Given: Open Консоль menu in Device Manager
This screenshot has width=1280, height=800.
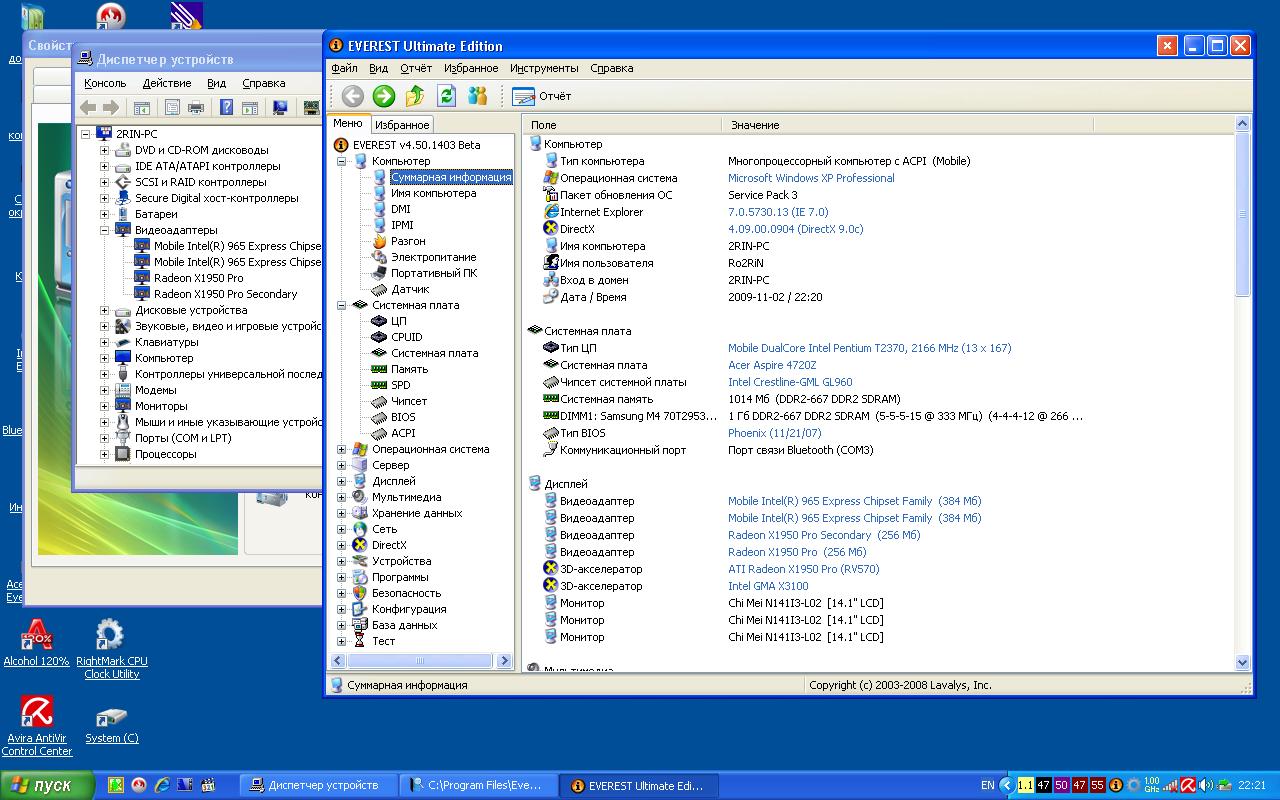Looking at the screenshot, I should coord(105,83).
